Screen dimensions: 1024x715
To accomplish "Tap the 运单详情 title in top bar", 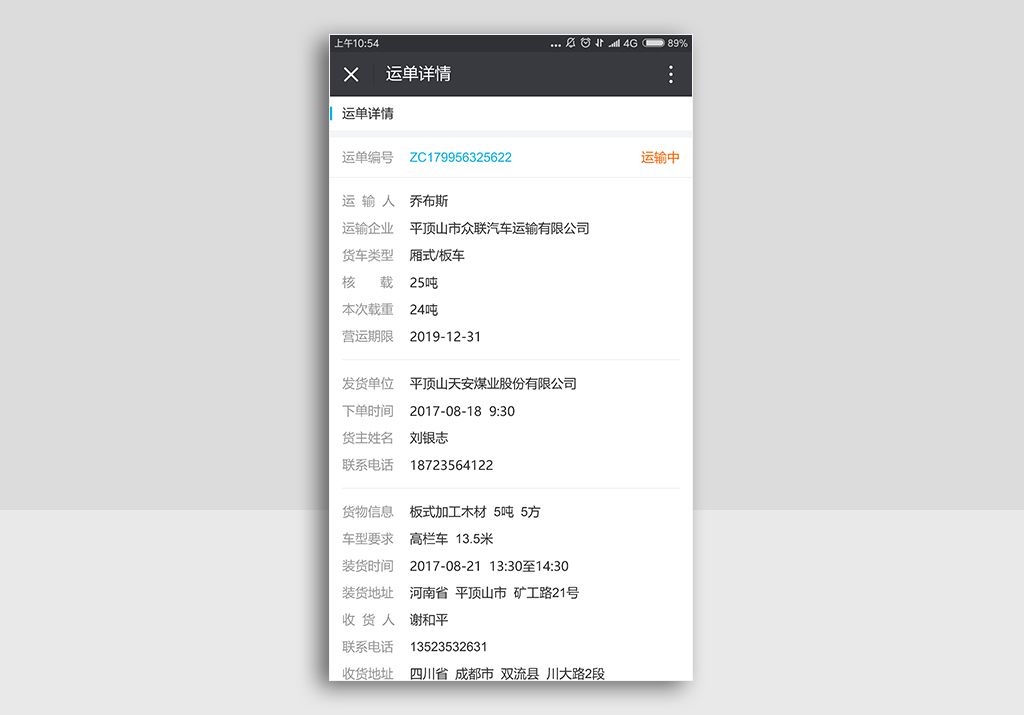I will coord(418,74).
